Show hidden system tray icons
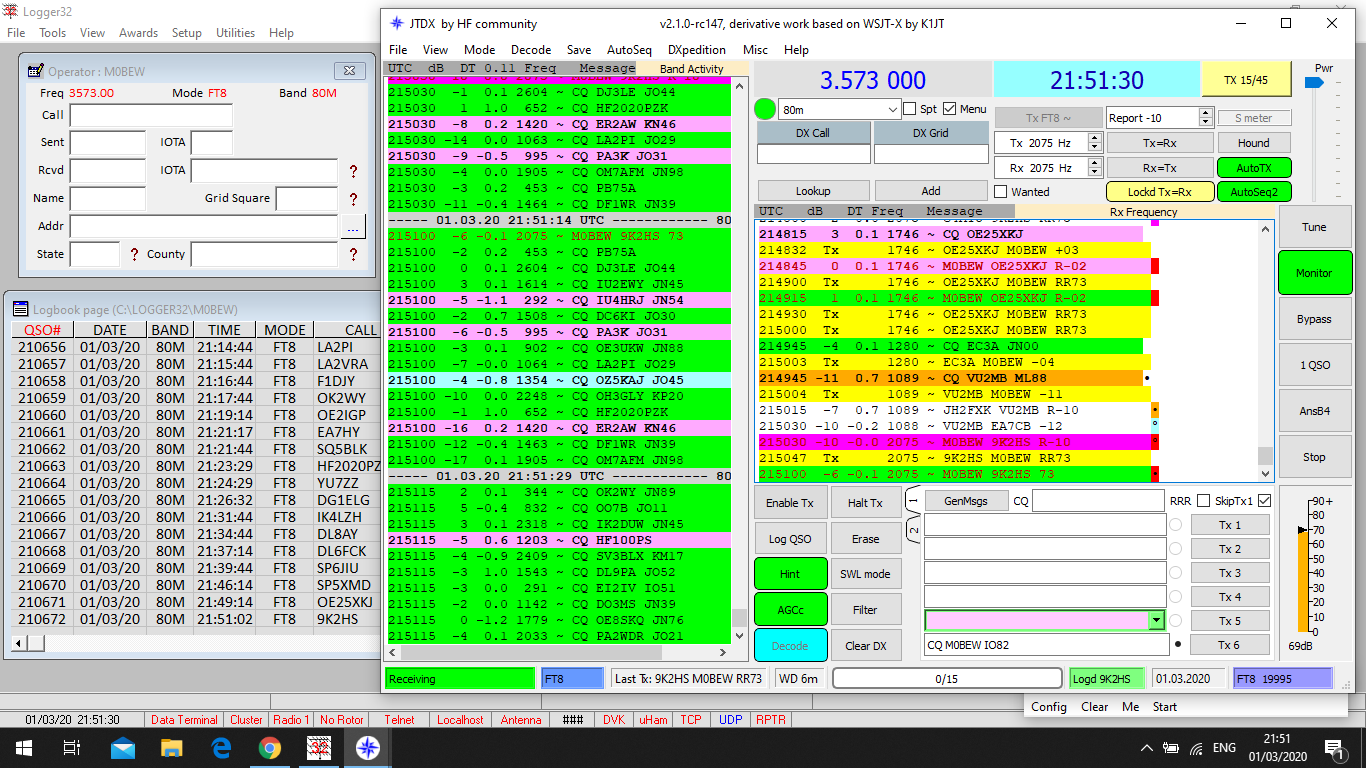1366x768 pixels. pos(1147,747)
